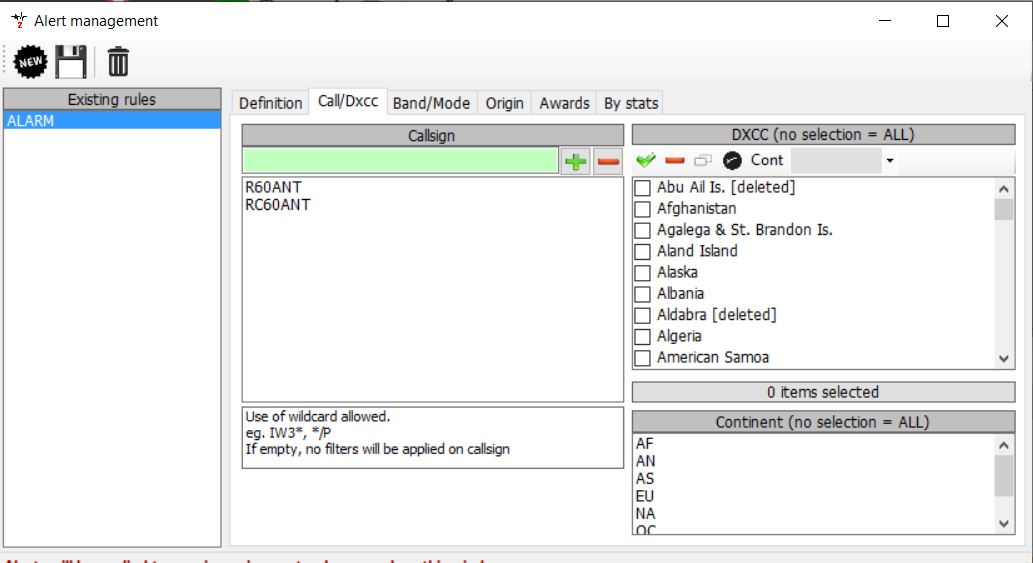Screen dimensions: 1033x563
Task: Open the Definition tab
Action: tap(270, 103)
